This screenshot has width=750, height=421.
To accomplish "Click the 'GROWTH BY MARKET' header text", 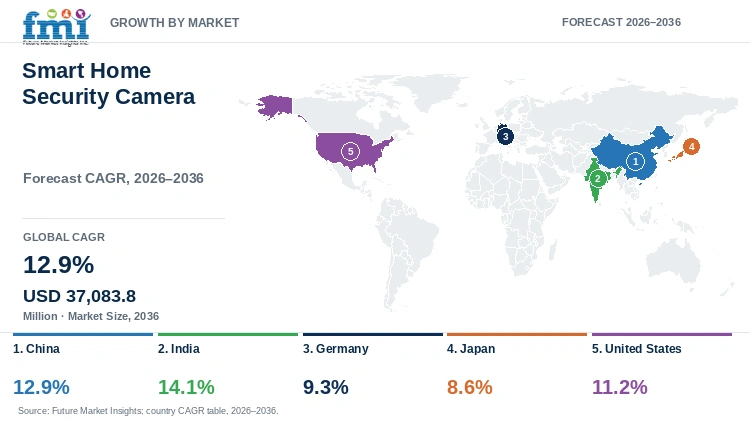I will click(175, 22).
